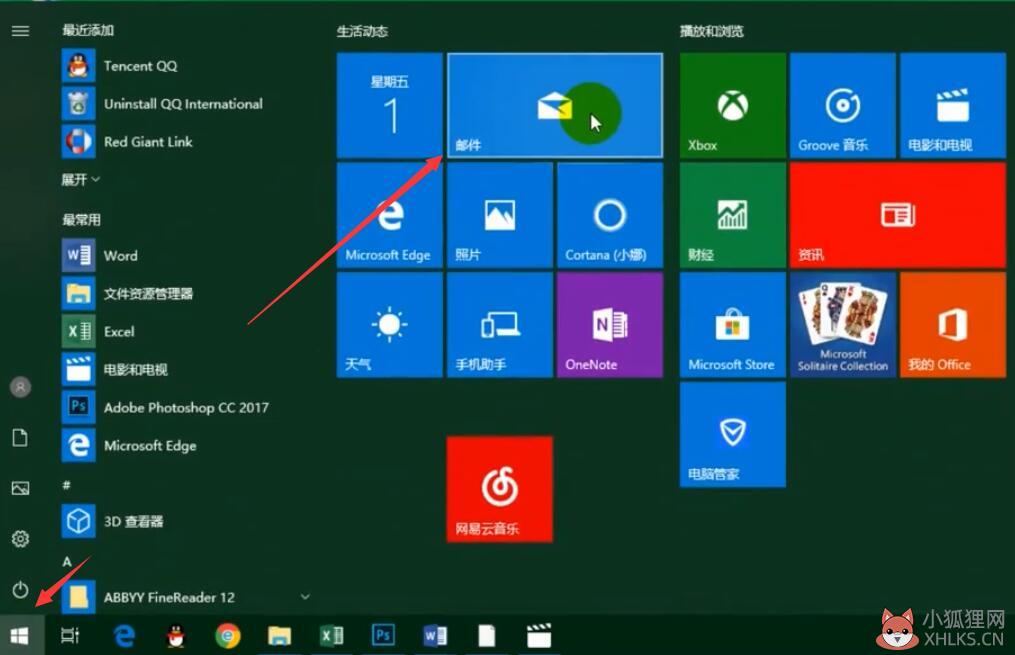The width and height of the screenshot is (1015, 655).
Task: Open Microsoft Solitaire Collection tile
Action: click(x=843, y=325)
